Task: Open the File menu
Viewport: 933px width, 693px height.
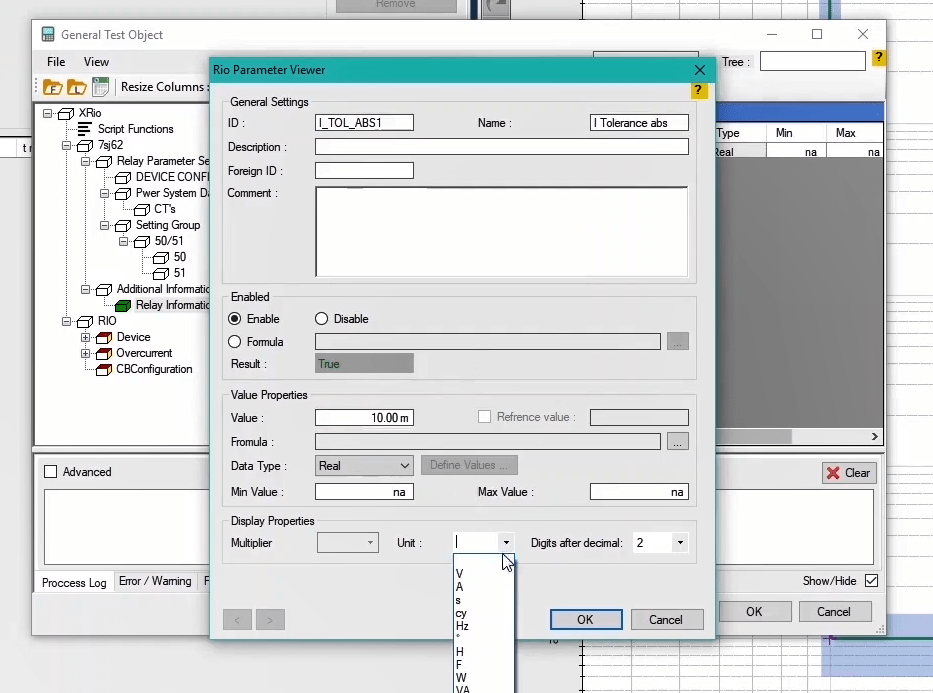Action: [56, 62]
